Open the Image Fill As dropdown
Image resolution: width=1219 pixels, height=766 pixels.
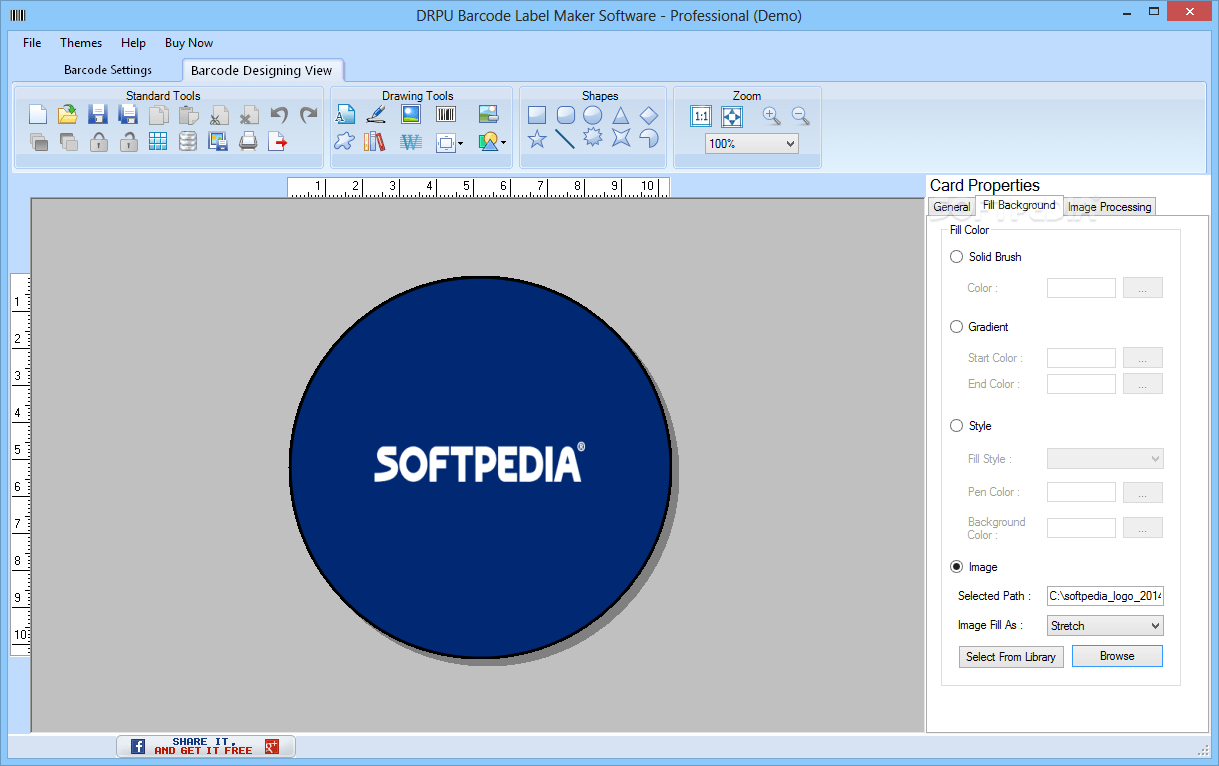1104,625
